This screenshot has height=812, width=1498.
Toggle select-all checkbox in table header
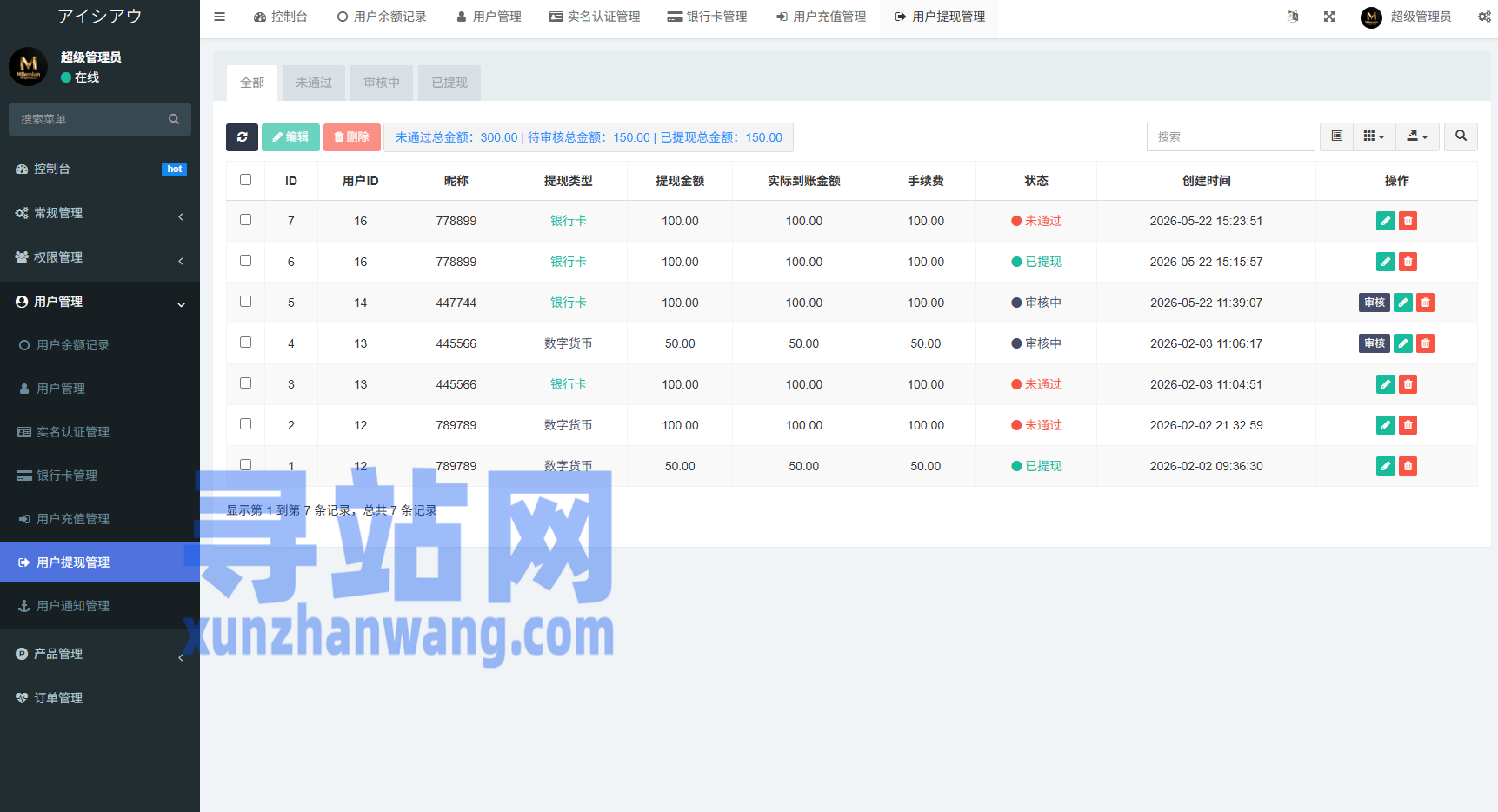[245, 180]
